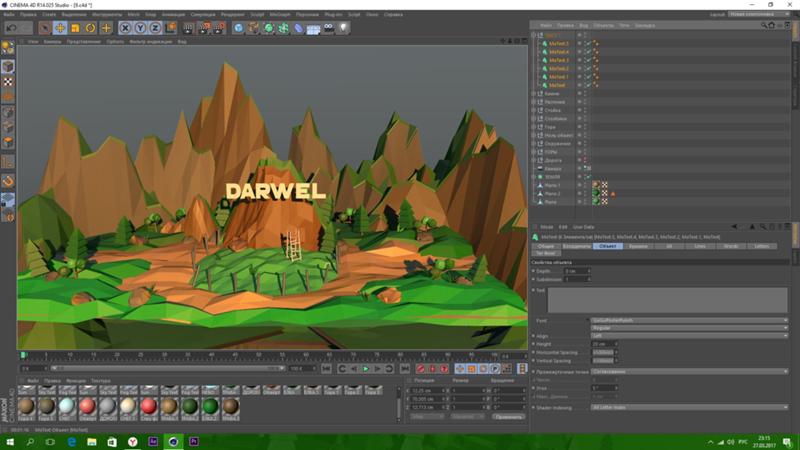The image size is (800, 450).
Task: Click the floor environment icon
Action: [313, 29]
